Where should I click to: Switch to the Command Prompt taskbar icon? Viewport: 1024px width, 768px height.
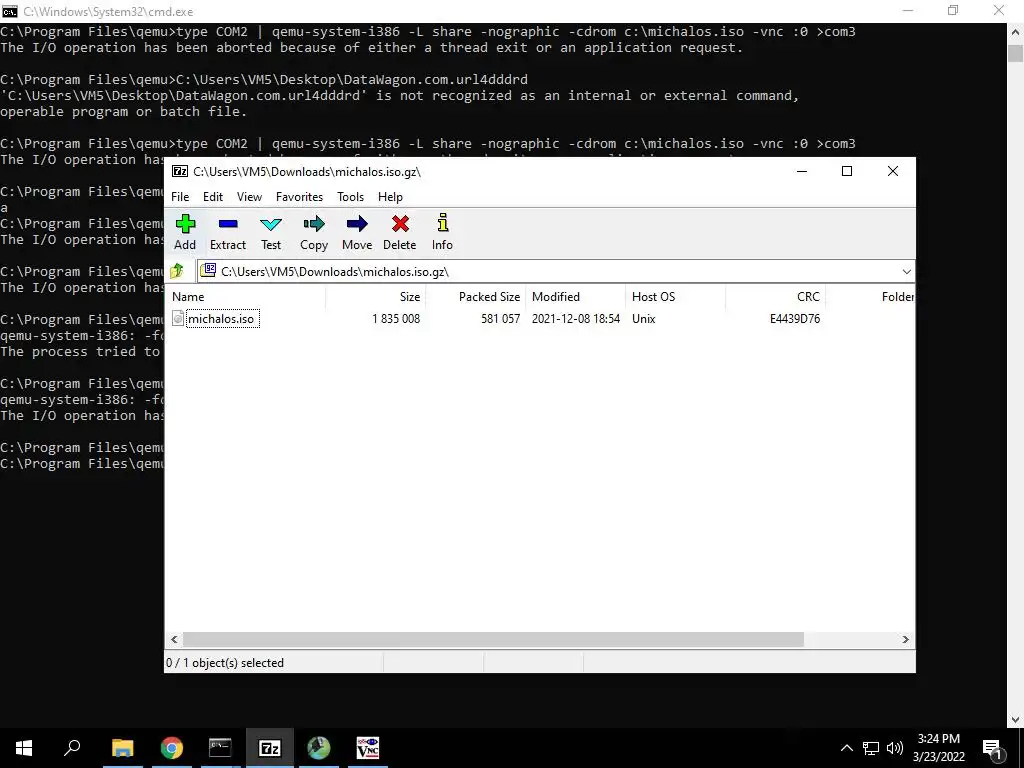point(220,748)
